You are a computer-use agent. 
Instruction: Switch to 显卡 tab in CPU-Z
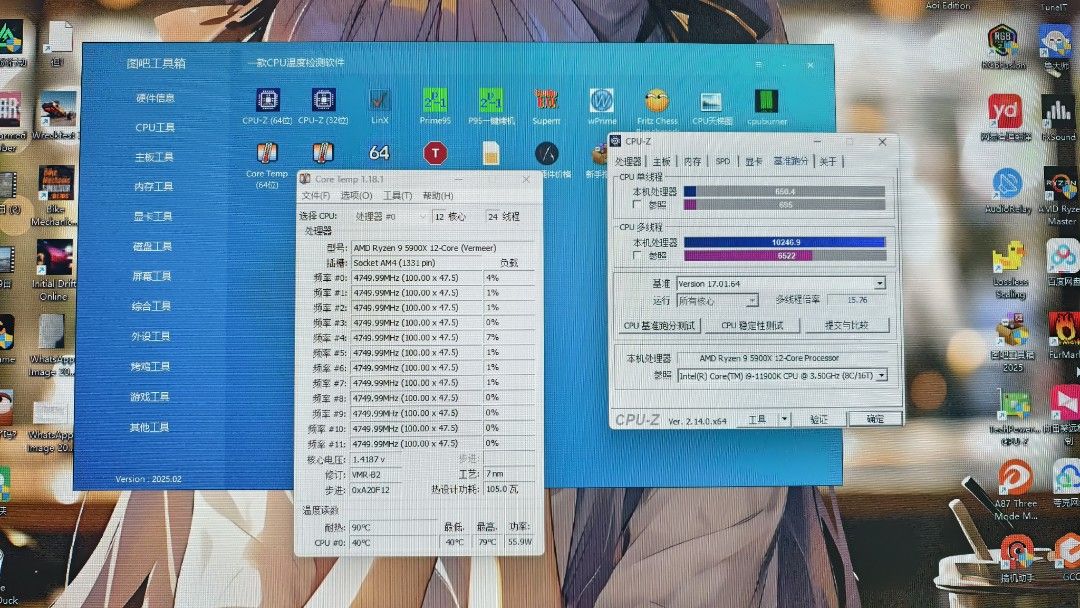[754, 161]
